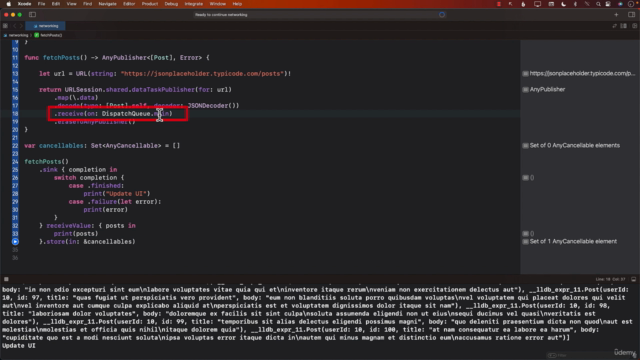Open the Edit menu
640x360 pixels.
tap(56, 4)
